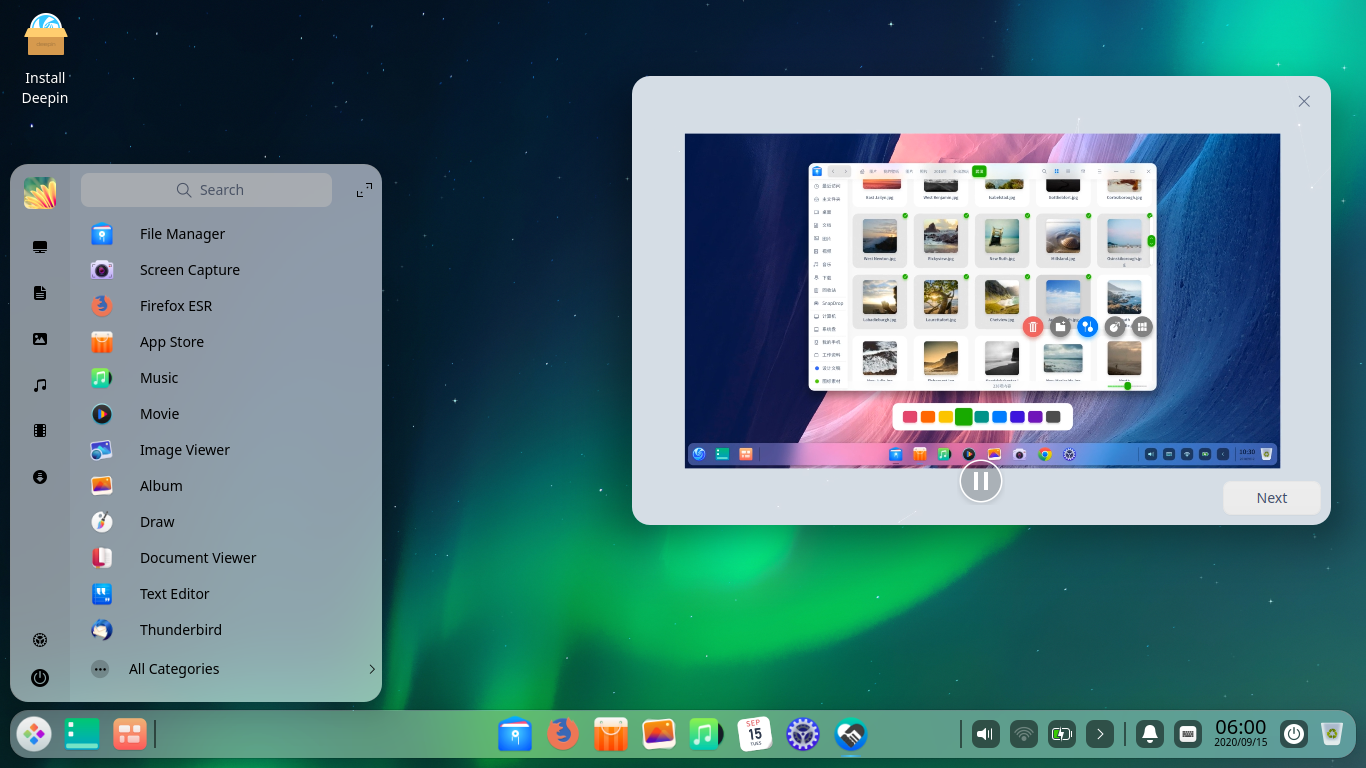Click the Next button
Image resolution: width=1366 pixels, height=768 pixels.
[1272, 498]
